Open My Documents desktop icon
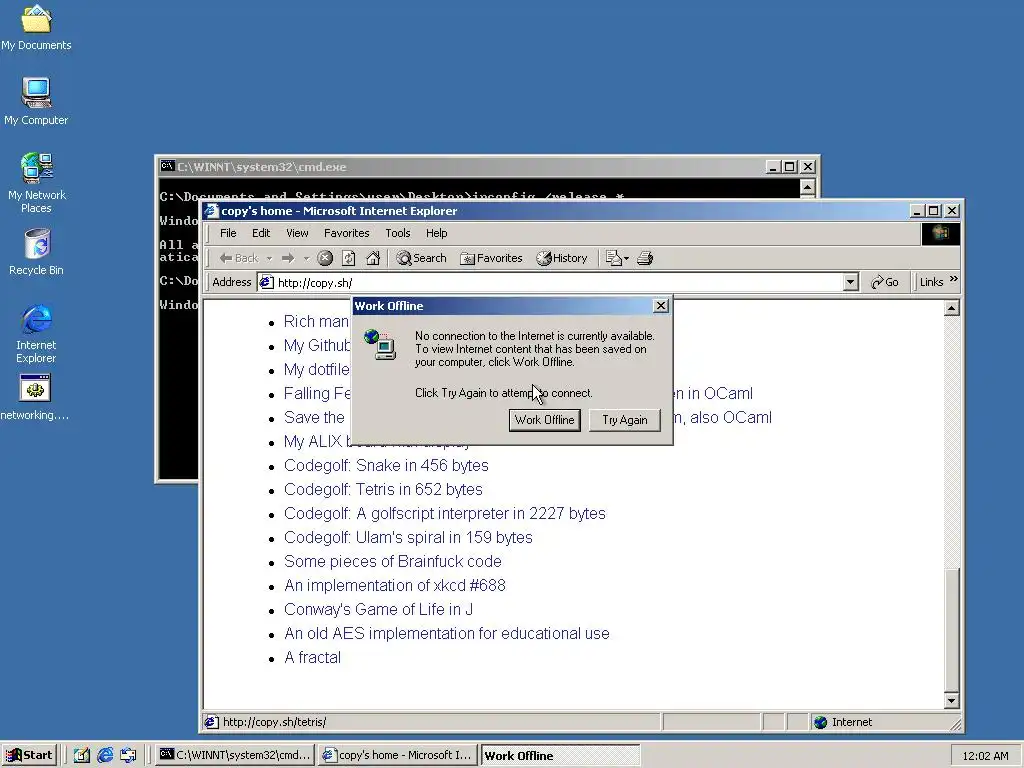Image resolution: width=1024 pixels, height=768 pixels. [36, 27]
